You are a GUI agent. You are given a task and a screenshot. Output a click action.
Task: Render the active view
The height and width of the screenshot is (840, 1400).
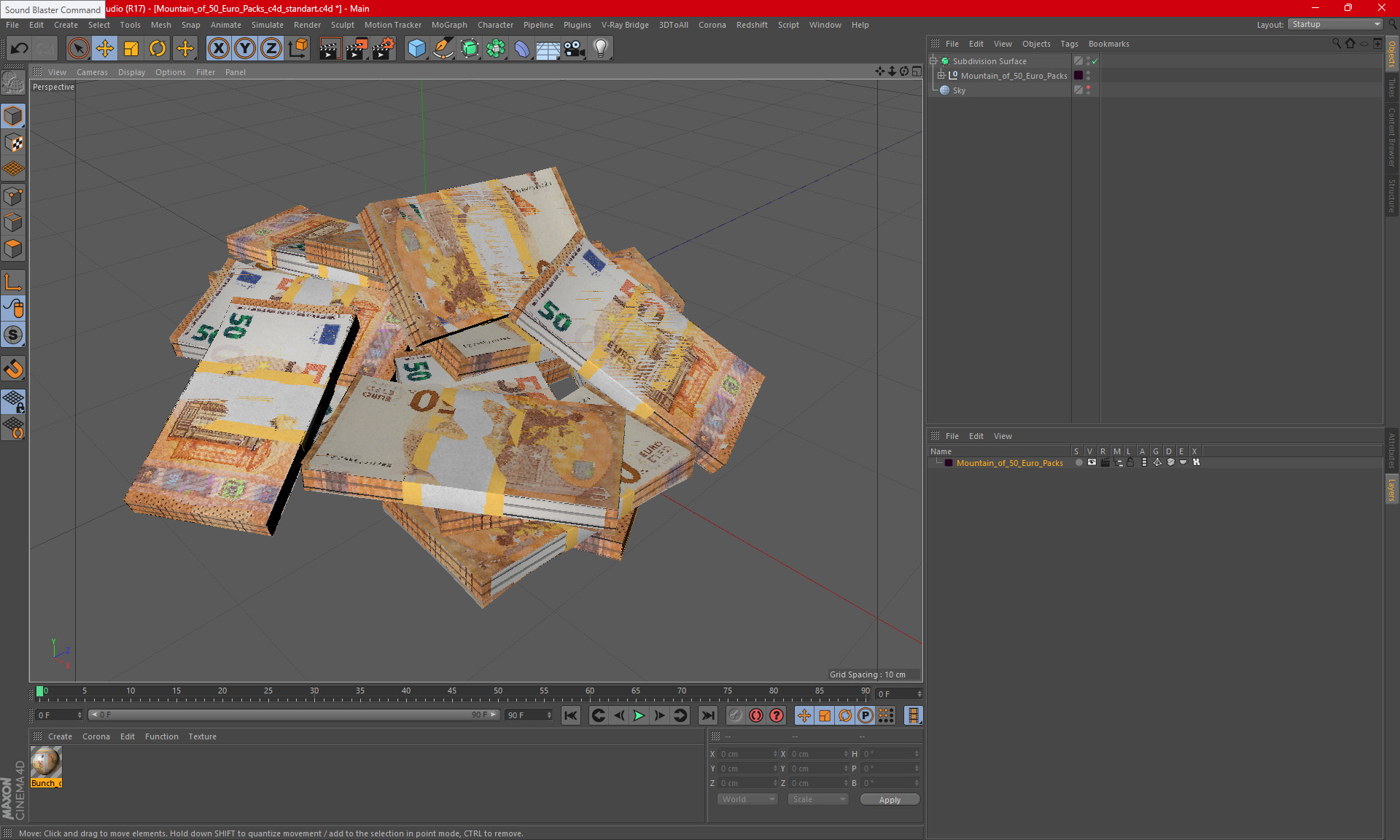coord(330,49)
